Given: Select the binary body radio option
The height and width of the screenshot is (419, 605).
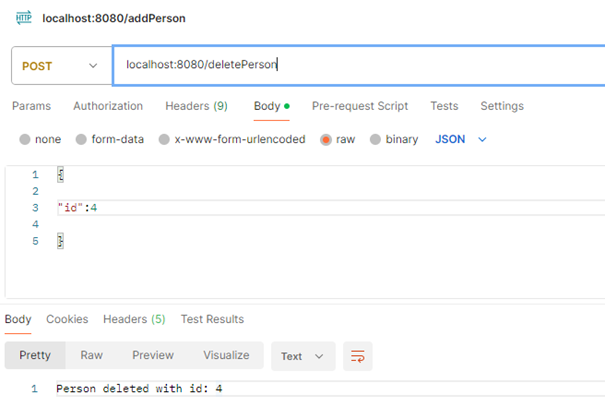Looking at the screenshot, I should click(376, 140).
